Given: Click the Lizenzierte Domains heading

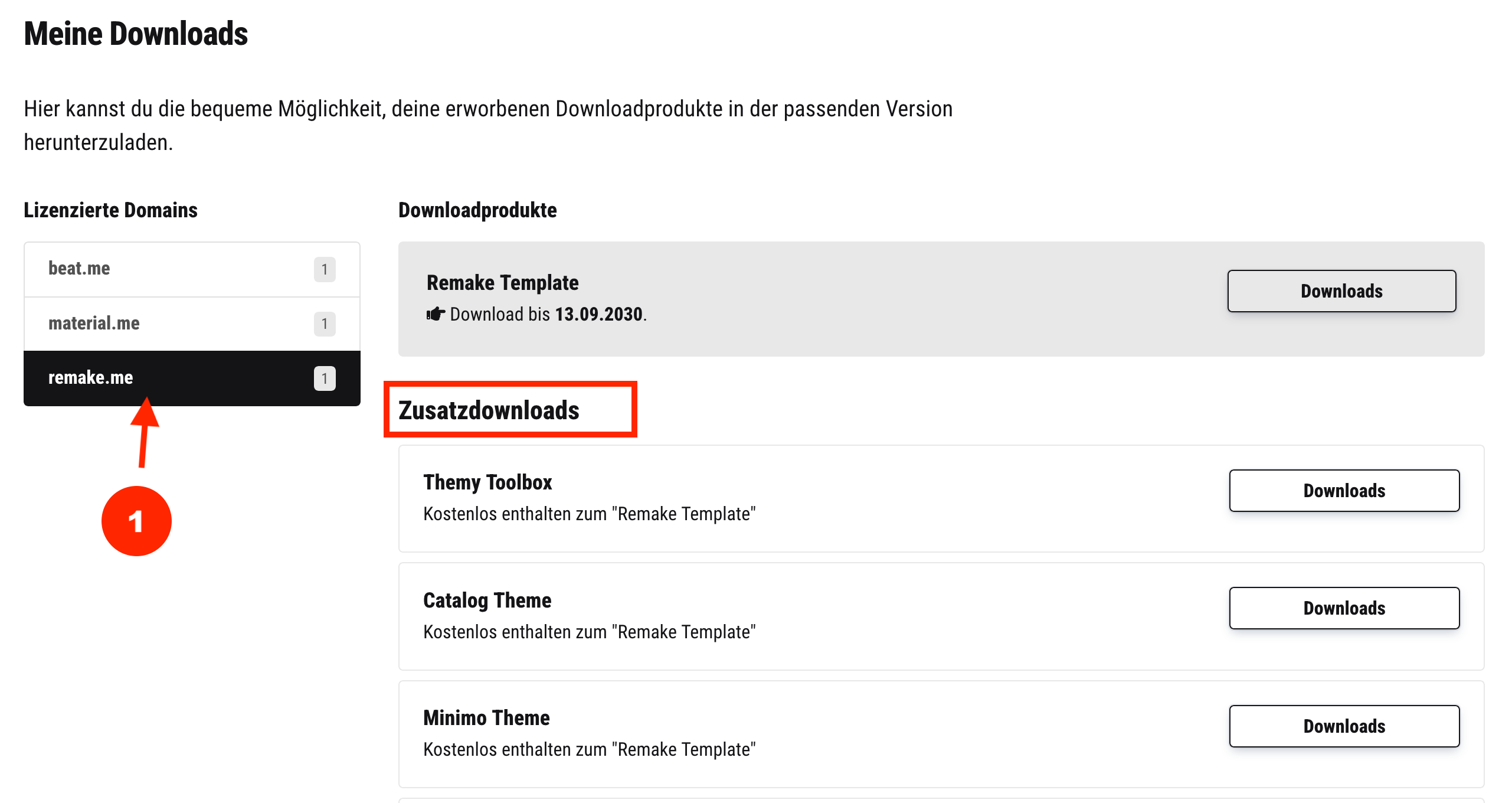Looking at the screenshot, I should tap(110, 210).
